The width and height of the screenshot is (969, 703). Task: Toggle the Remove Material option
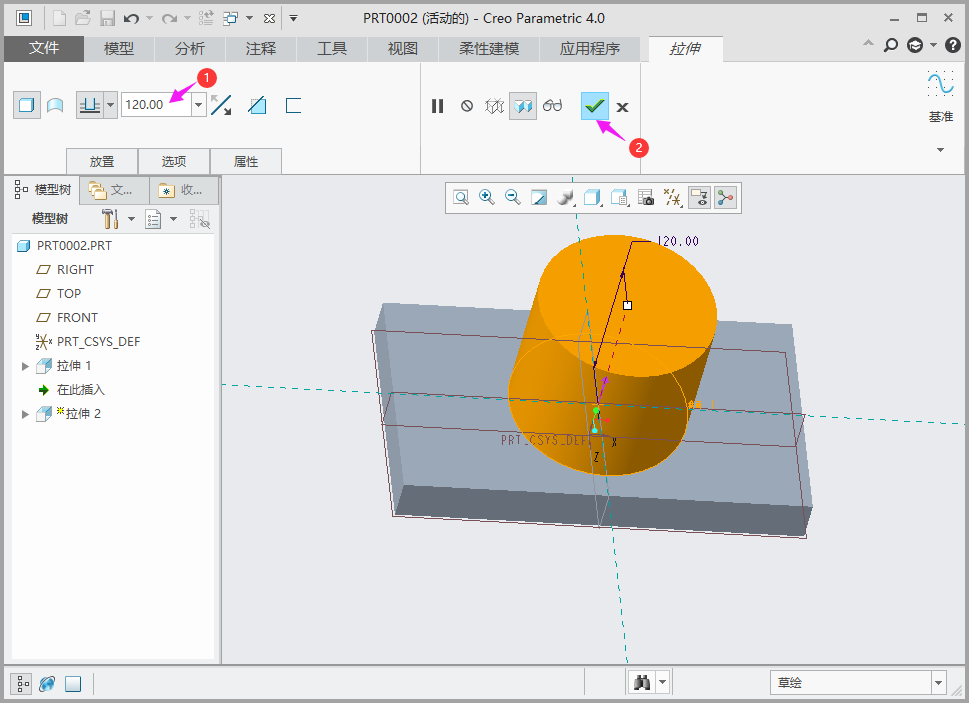[257, 105]
